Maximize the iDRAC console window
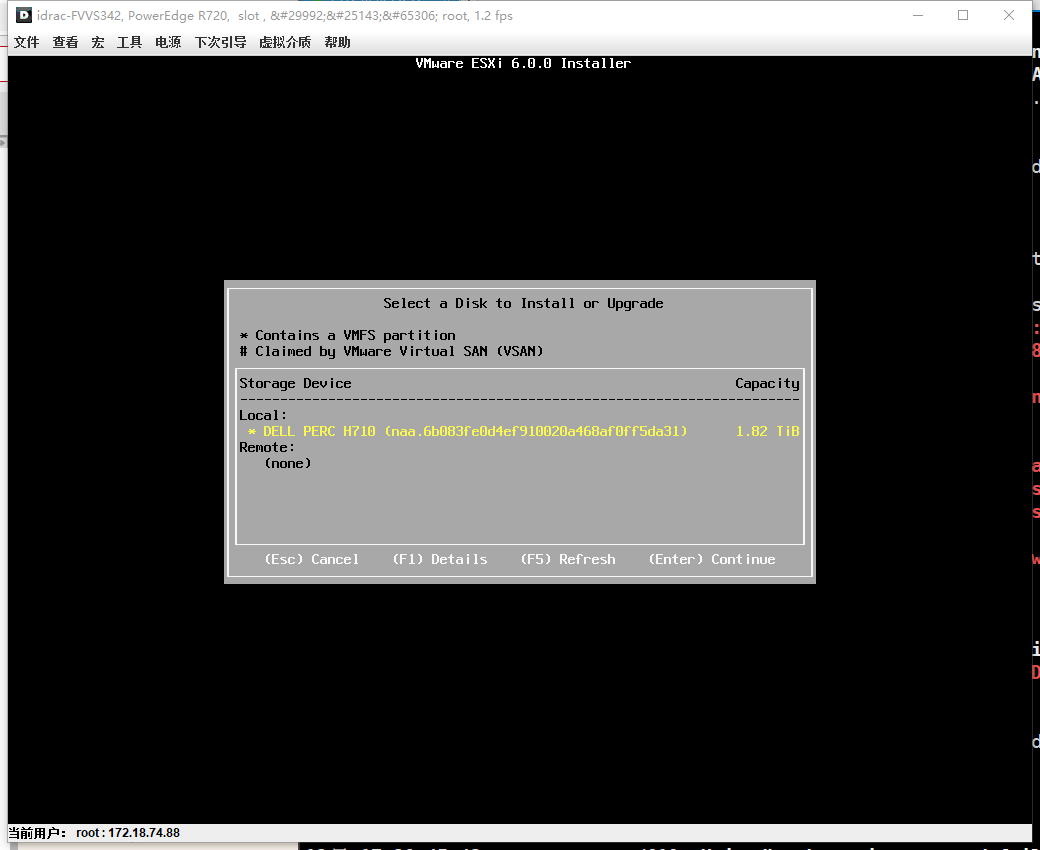Viewport: 1040px width, 850px height. [x=963, y=15]
